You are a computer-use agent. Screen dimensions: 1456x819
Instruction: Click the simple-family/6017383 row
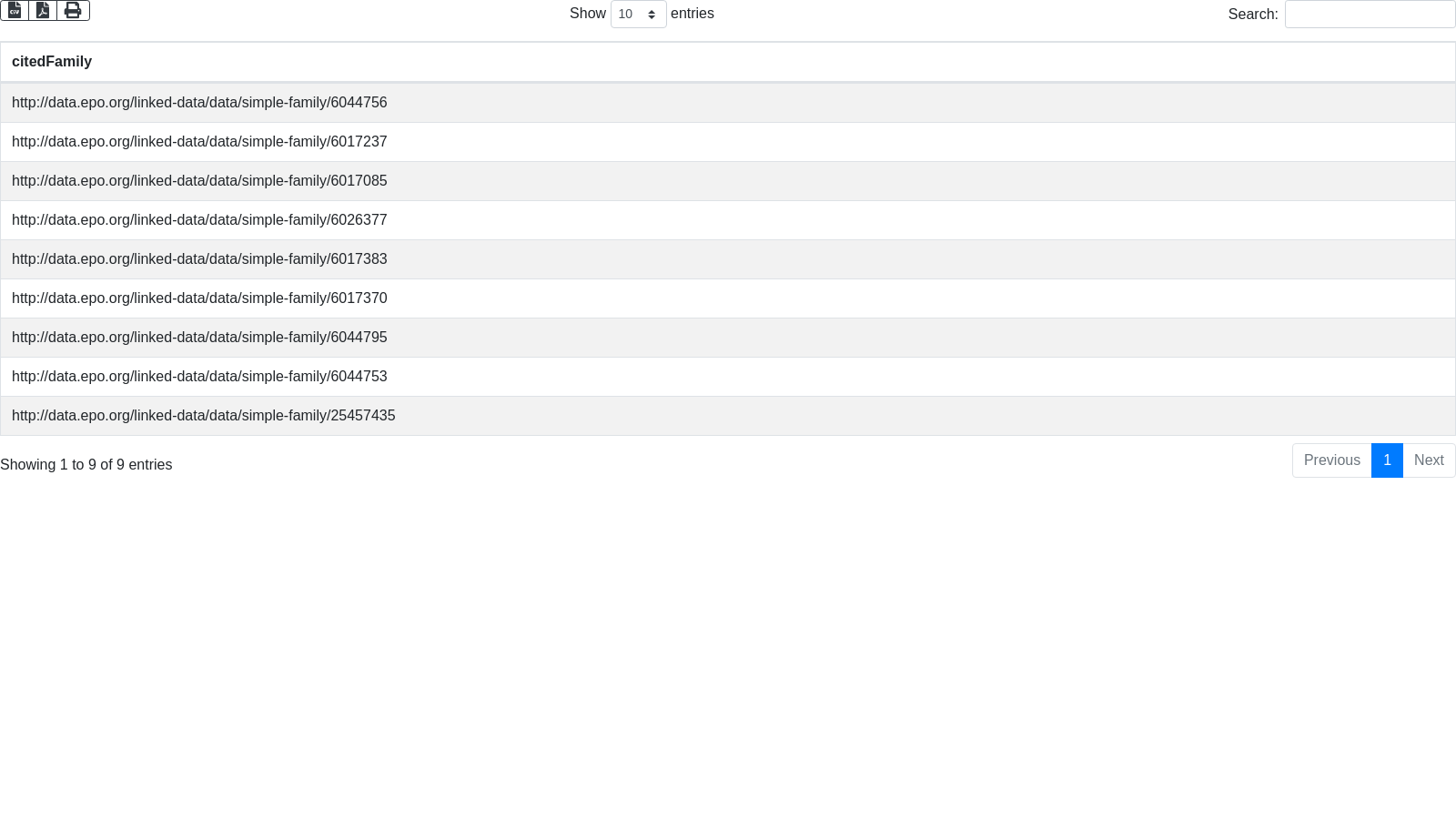click(x=199, y=259)
